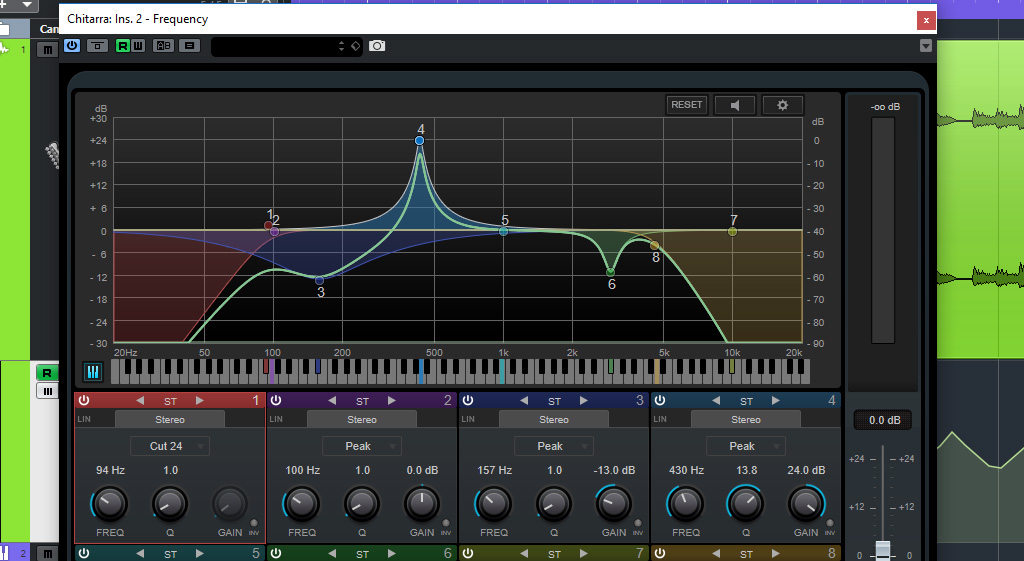Toggle the track R read button in project window
The image size is (1024, 561).
(46, 373)
